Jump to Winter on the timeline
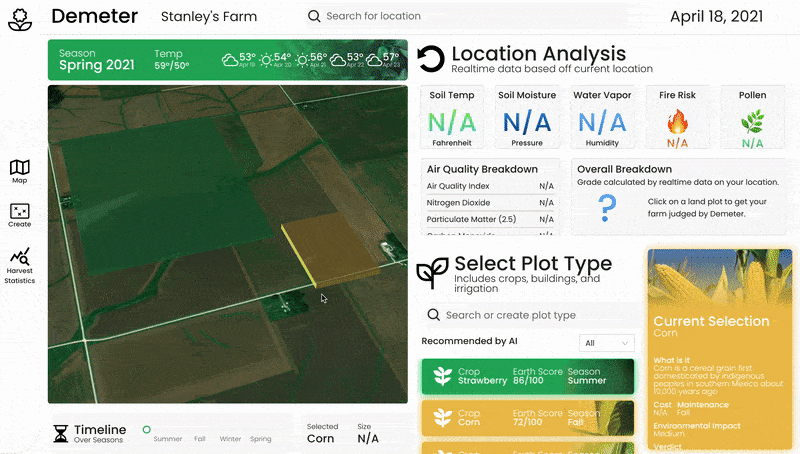Image resolution: width=800 pixels, height=454 pixels. 230,439
